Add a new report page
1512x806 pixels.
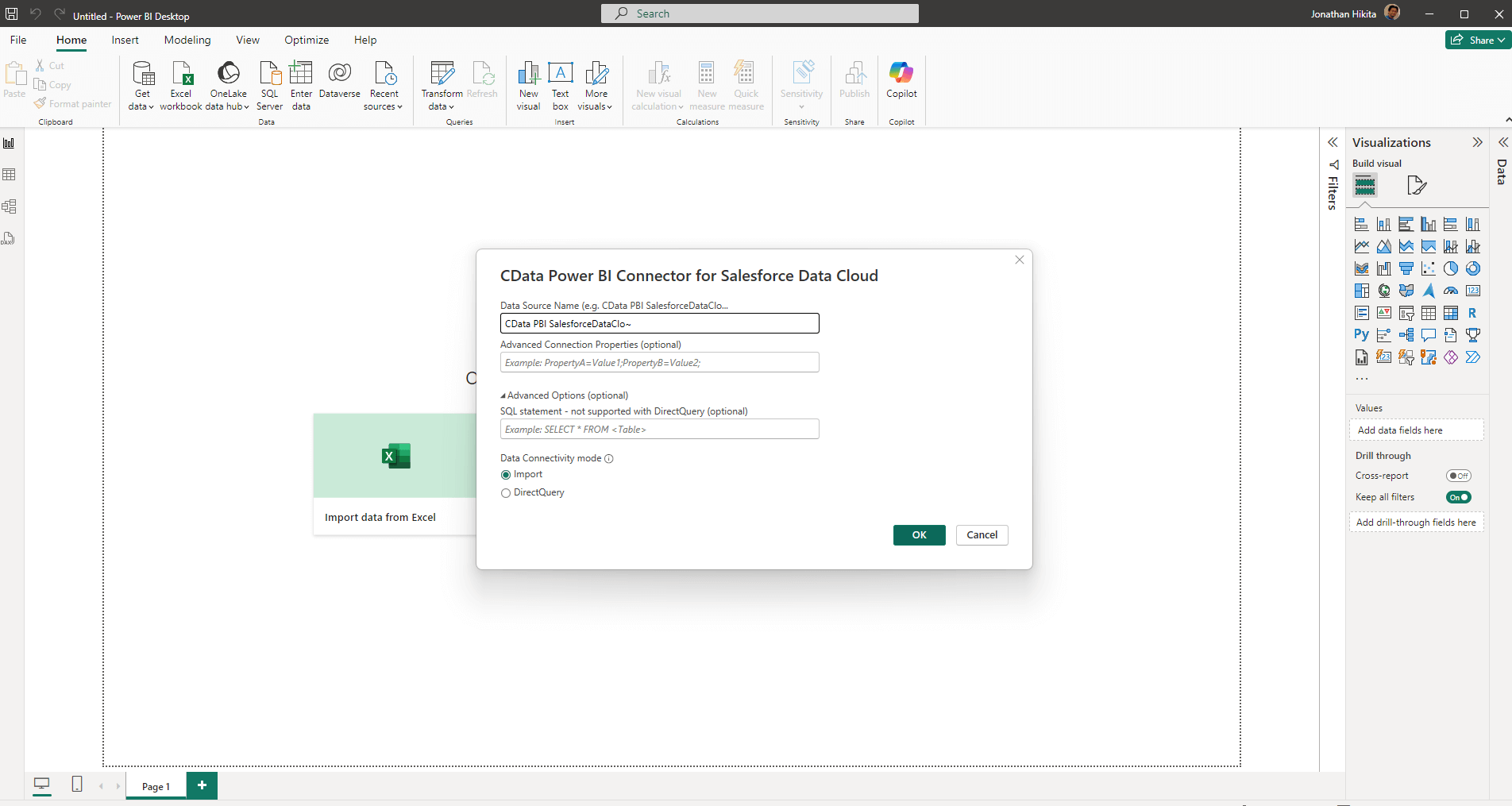[x=202, y=785]
